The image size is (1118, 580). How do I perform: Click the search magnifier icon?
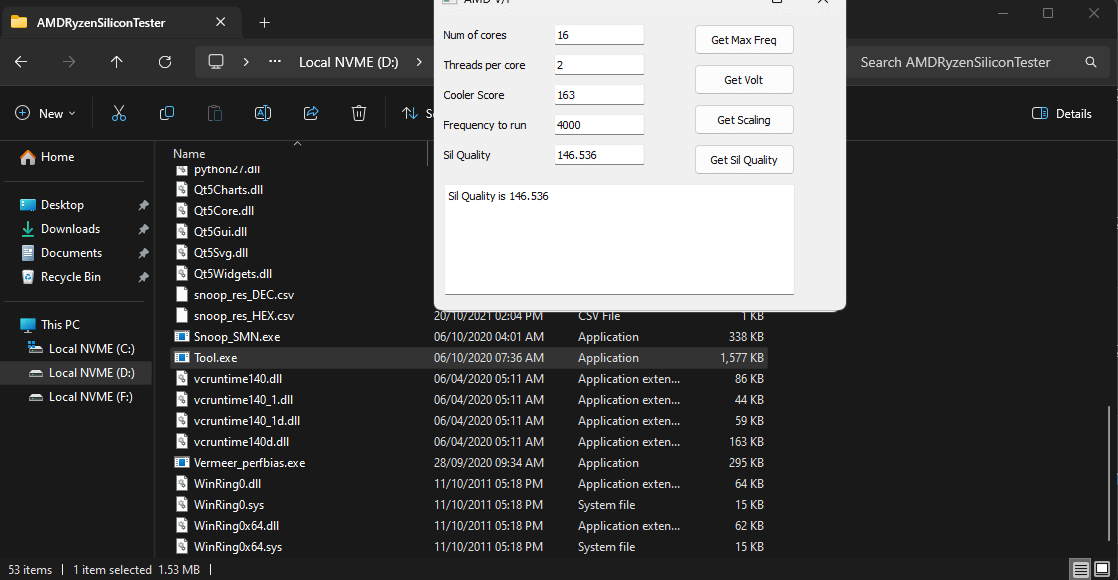(1090, 62)
